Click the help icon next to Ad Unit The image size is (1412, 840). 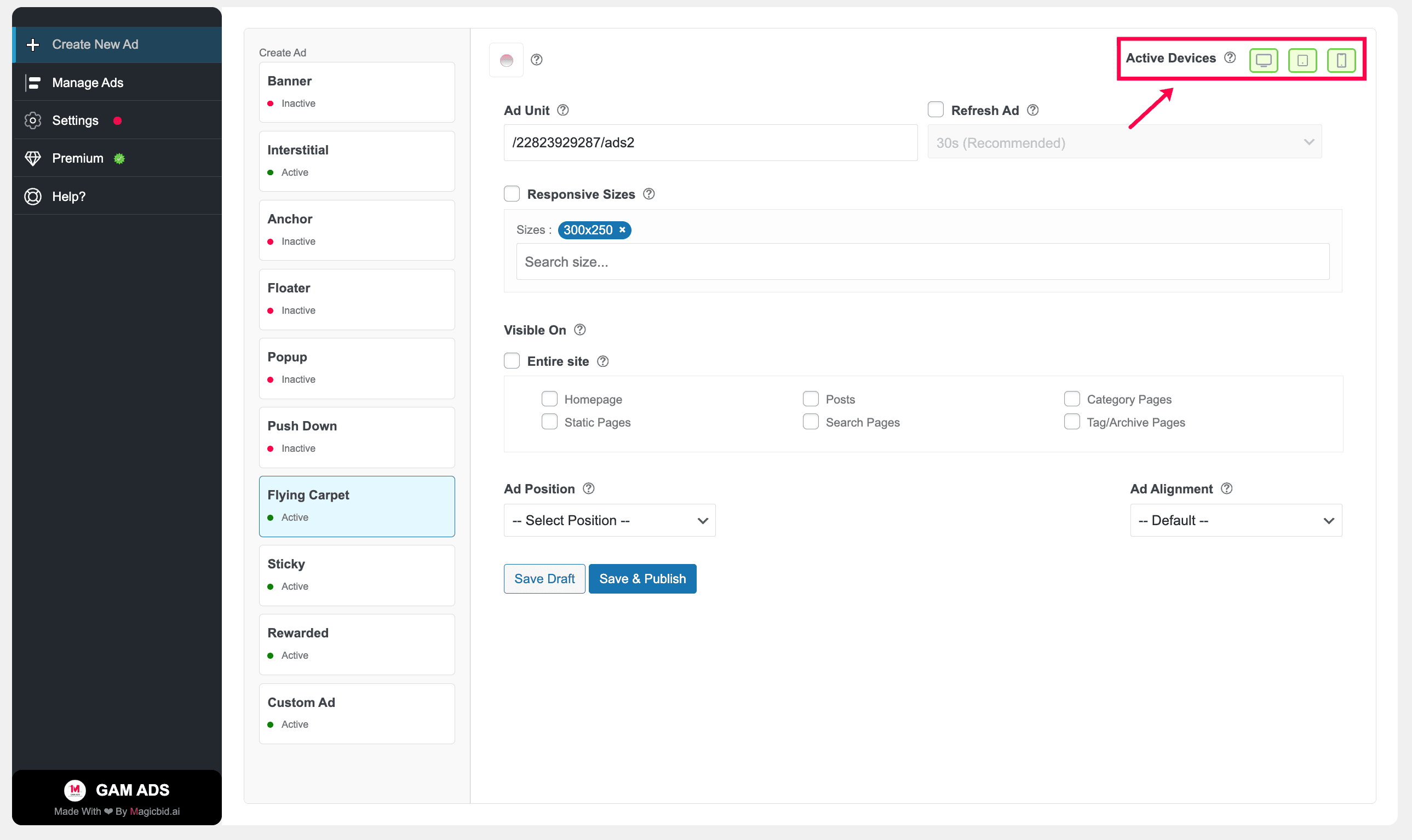562,111
